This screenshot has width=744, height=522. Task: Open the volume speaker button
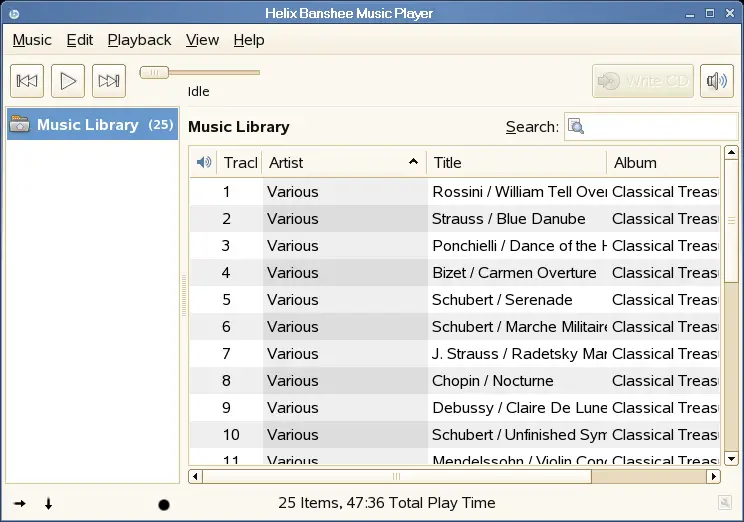pyautogui.click(x=716, y=81)
